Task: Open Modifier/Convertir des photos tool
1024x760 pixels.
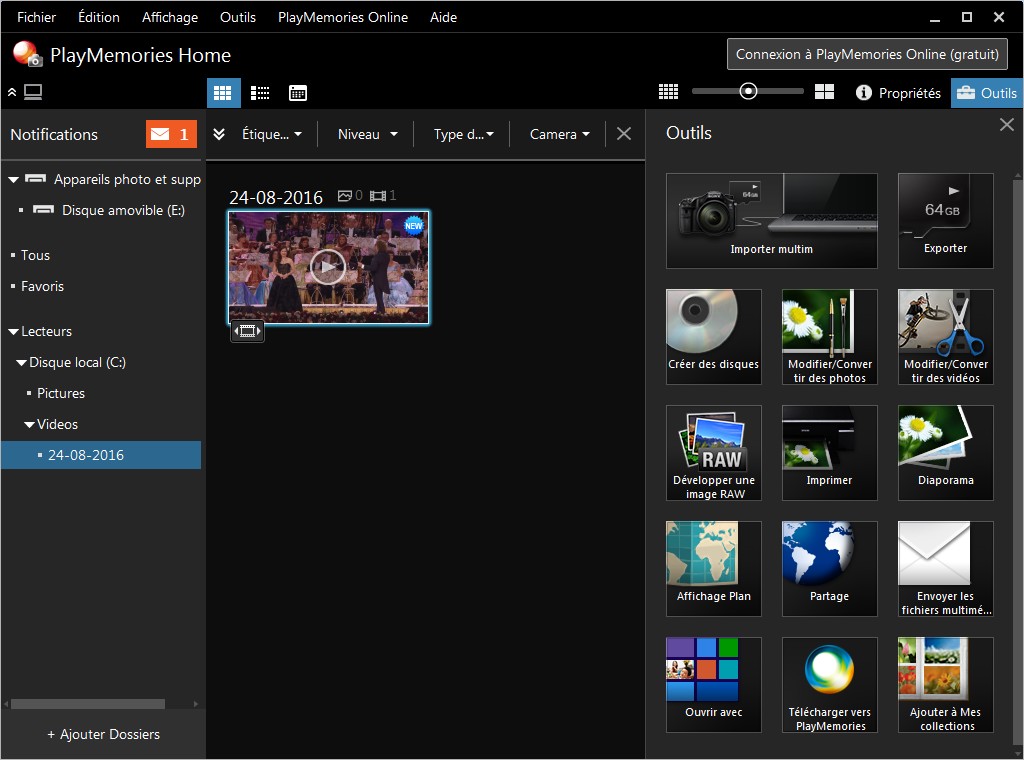Action: [x=829, y=337]
